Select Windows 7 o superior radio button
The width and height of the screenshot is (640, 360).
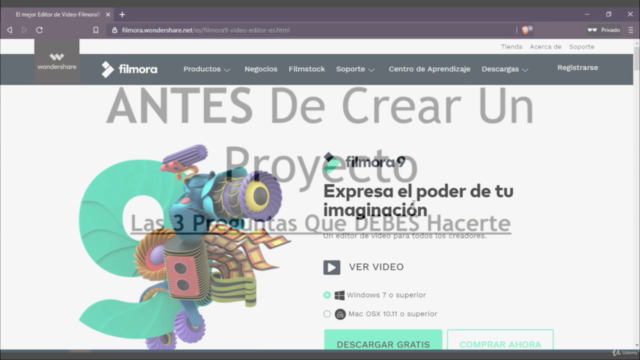[x=327, y=295]
